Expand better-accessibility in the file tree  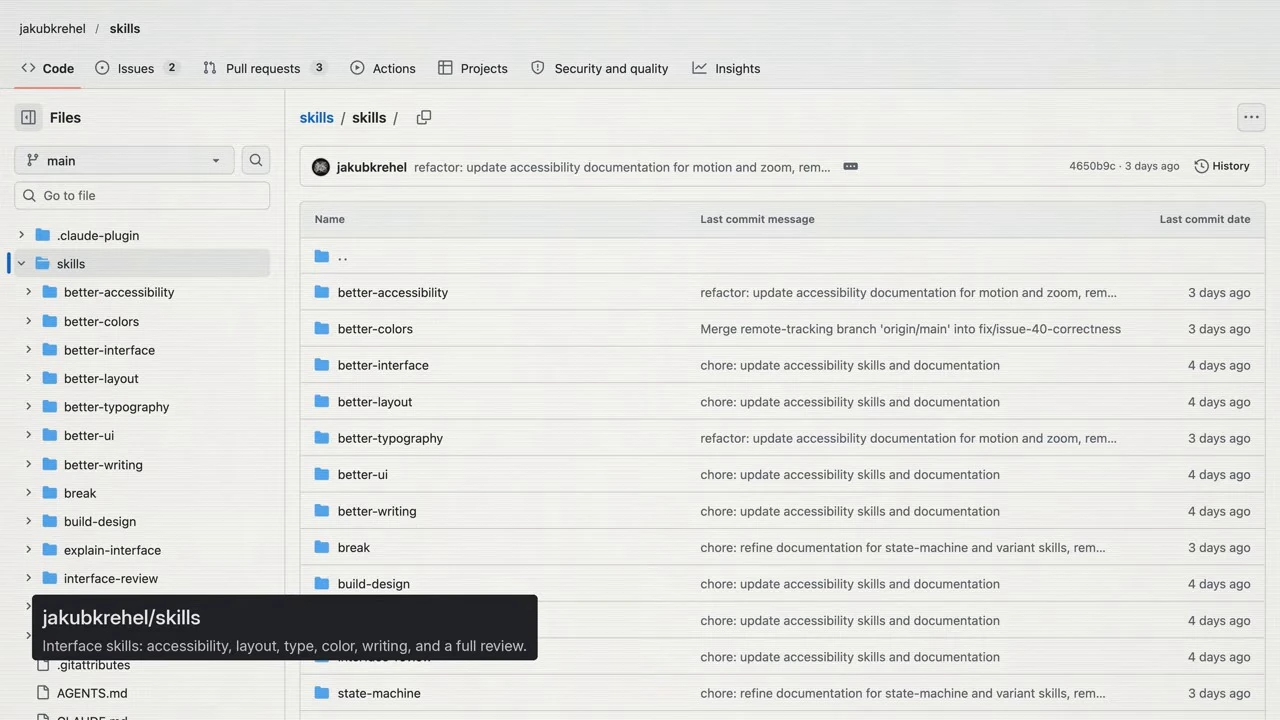(x=28, y=292)
